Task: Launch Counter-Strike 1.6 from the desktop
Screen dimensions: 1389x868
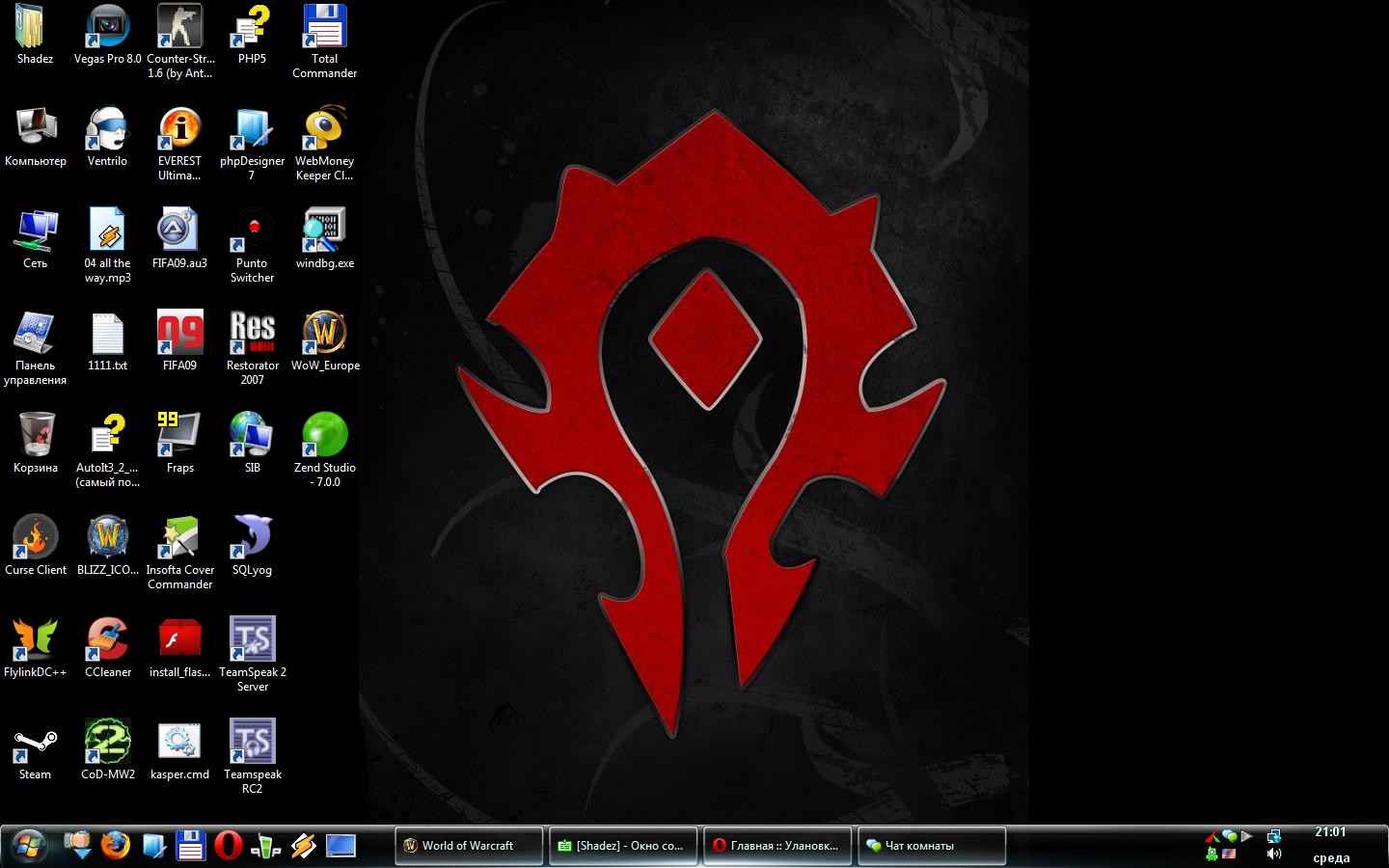Action: coord(179,27)
